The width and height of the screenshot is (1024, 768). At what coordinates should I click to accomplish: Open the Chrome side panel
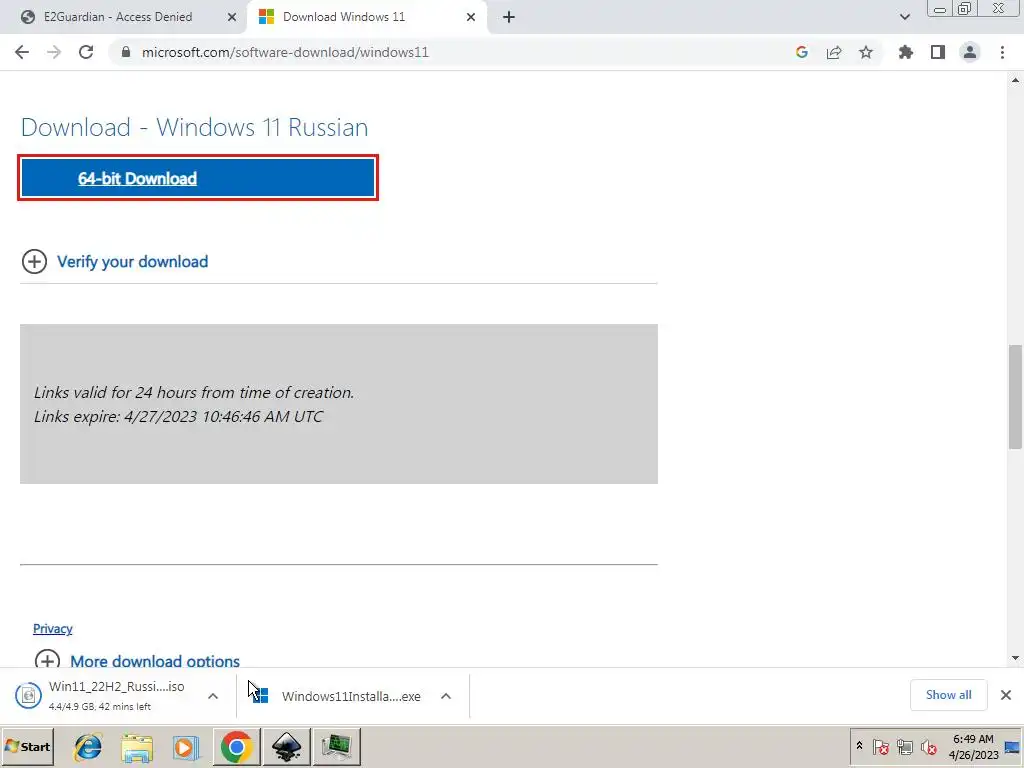coord(938,52)
